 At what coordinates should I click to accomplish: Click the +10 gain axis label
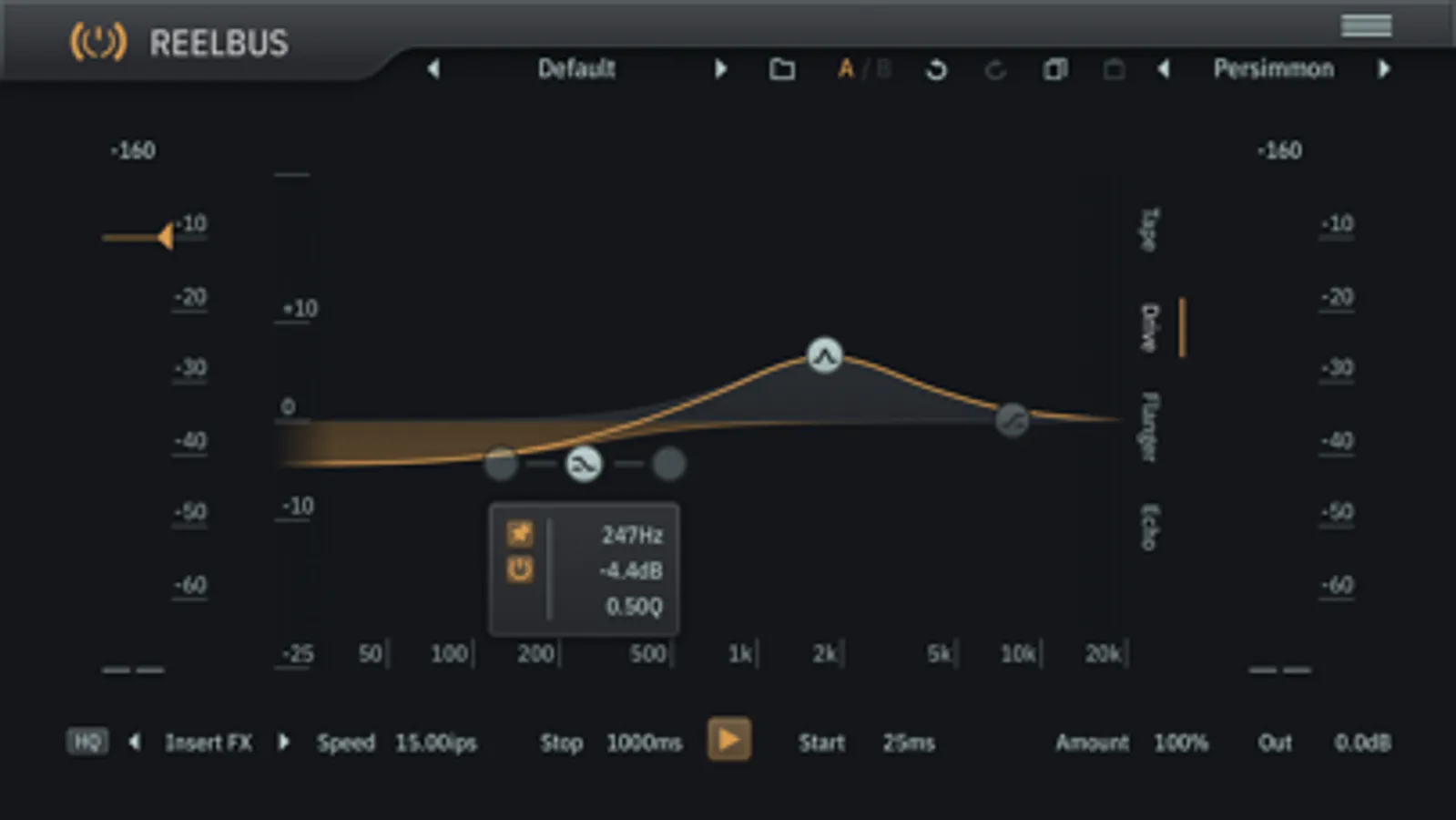point(300,308)
